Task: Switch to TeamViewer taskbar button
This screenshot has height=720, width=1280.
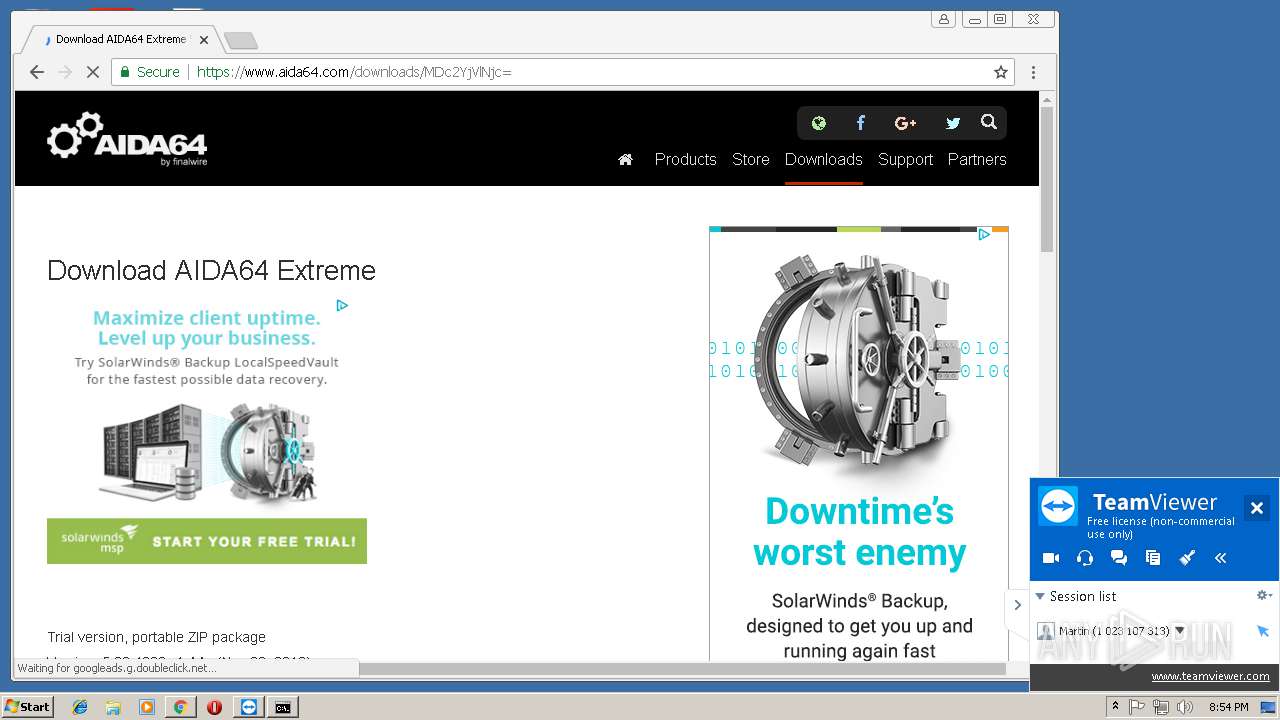Action: pyautogui.click(x=249, y=707)
